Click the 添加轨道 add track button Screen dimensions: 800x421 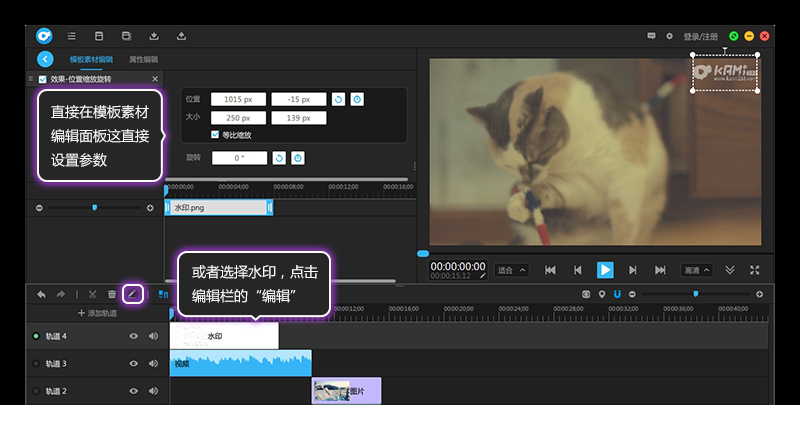[x=97, y=313]
